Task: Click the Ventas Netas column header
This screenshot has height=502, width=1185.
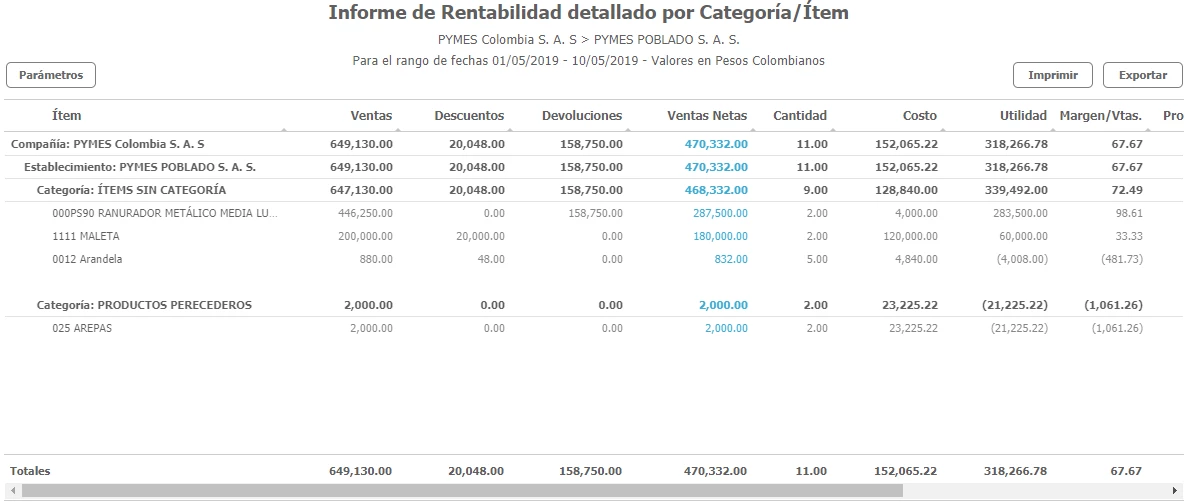Action: tap(706, 116)
